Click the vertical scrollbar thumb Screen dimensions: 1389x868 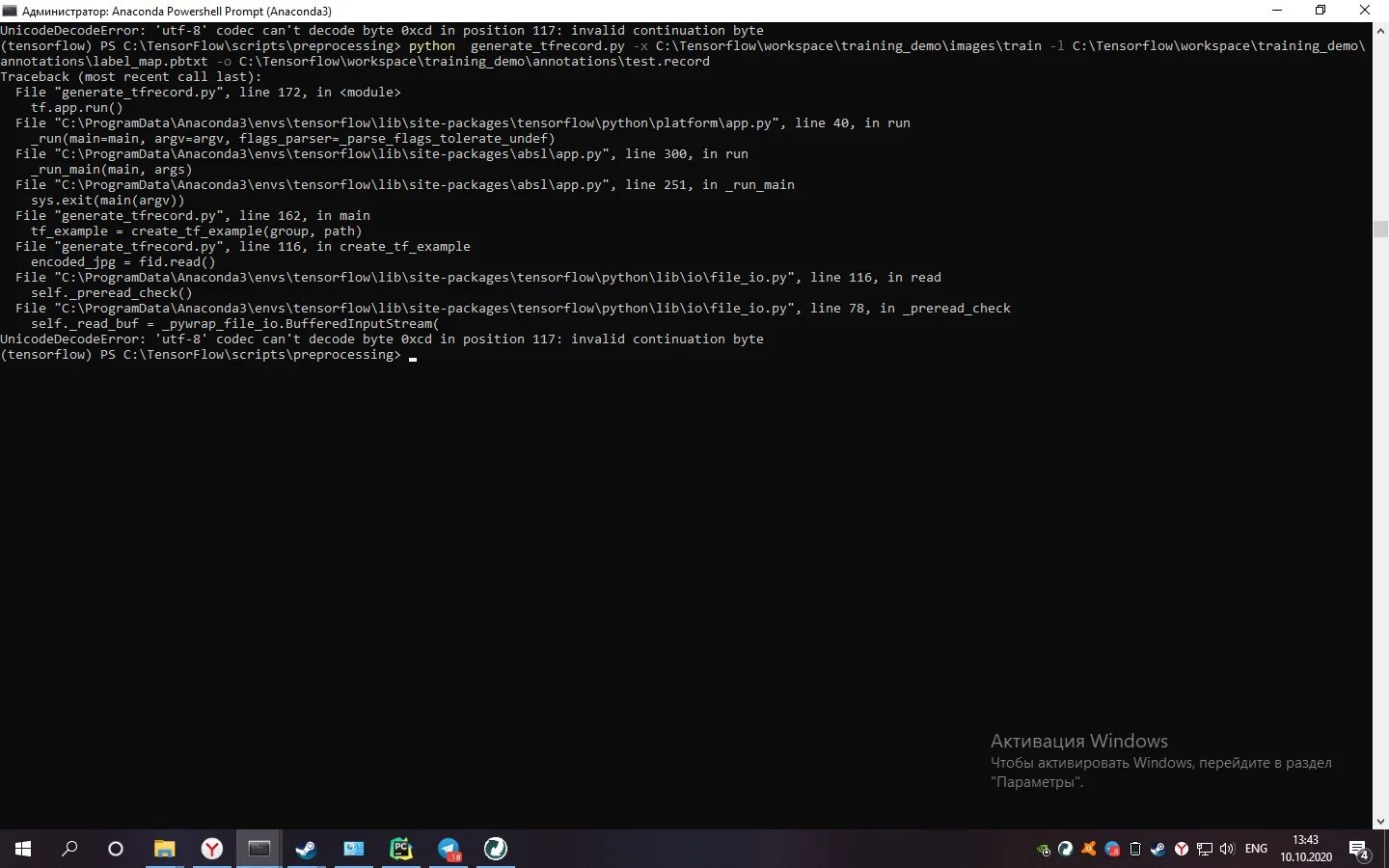click(x=1380, y=229)
